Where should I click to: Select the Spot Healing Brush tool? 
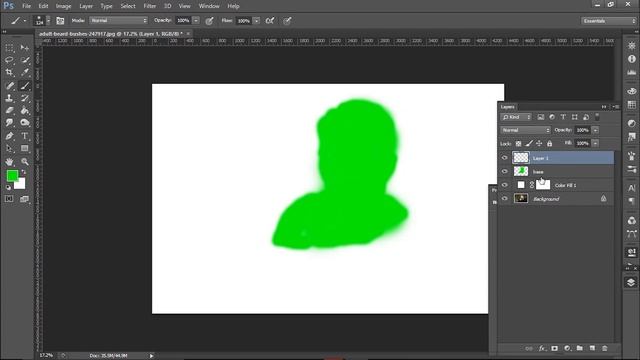tap(9, 86)
